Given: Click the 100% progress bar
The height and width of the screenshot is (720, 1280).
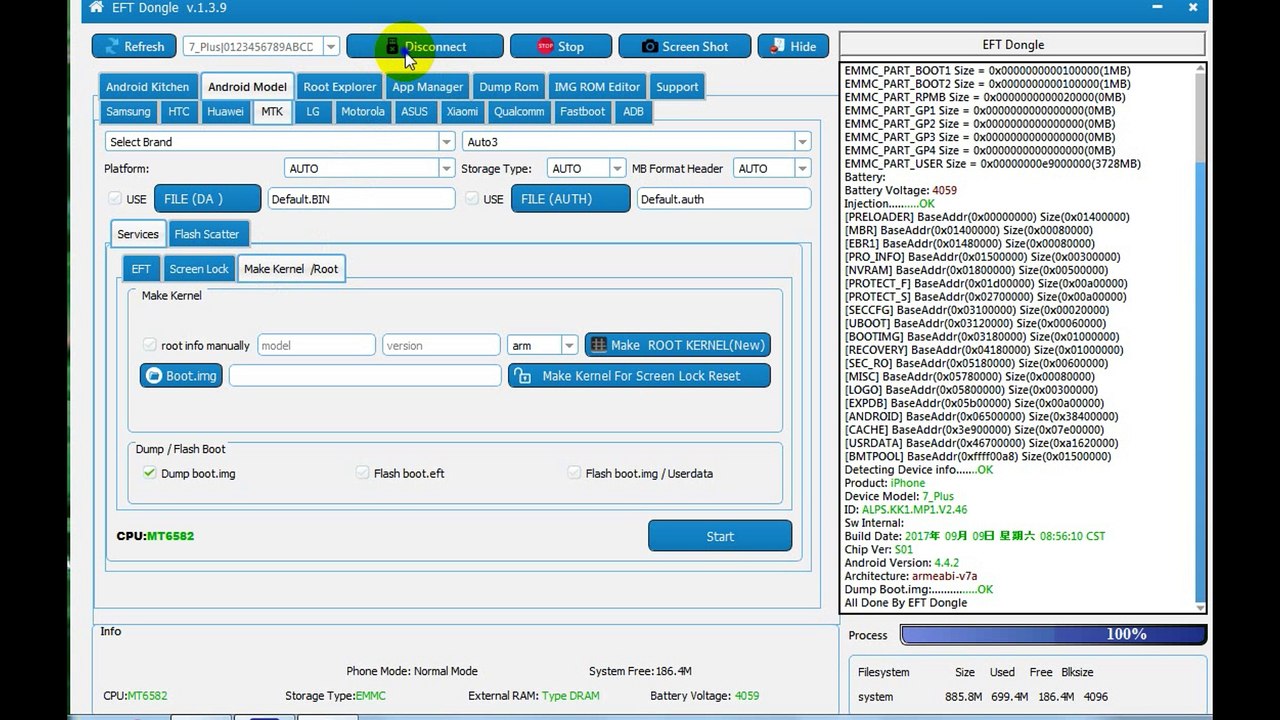Looking at the screenshot, I should point(1054,634).
